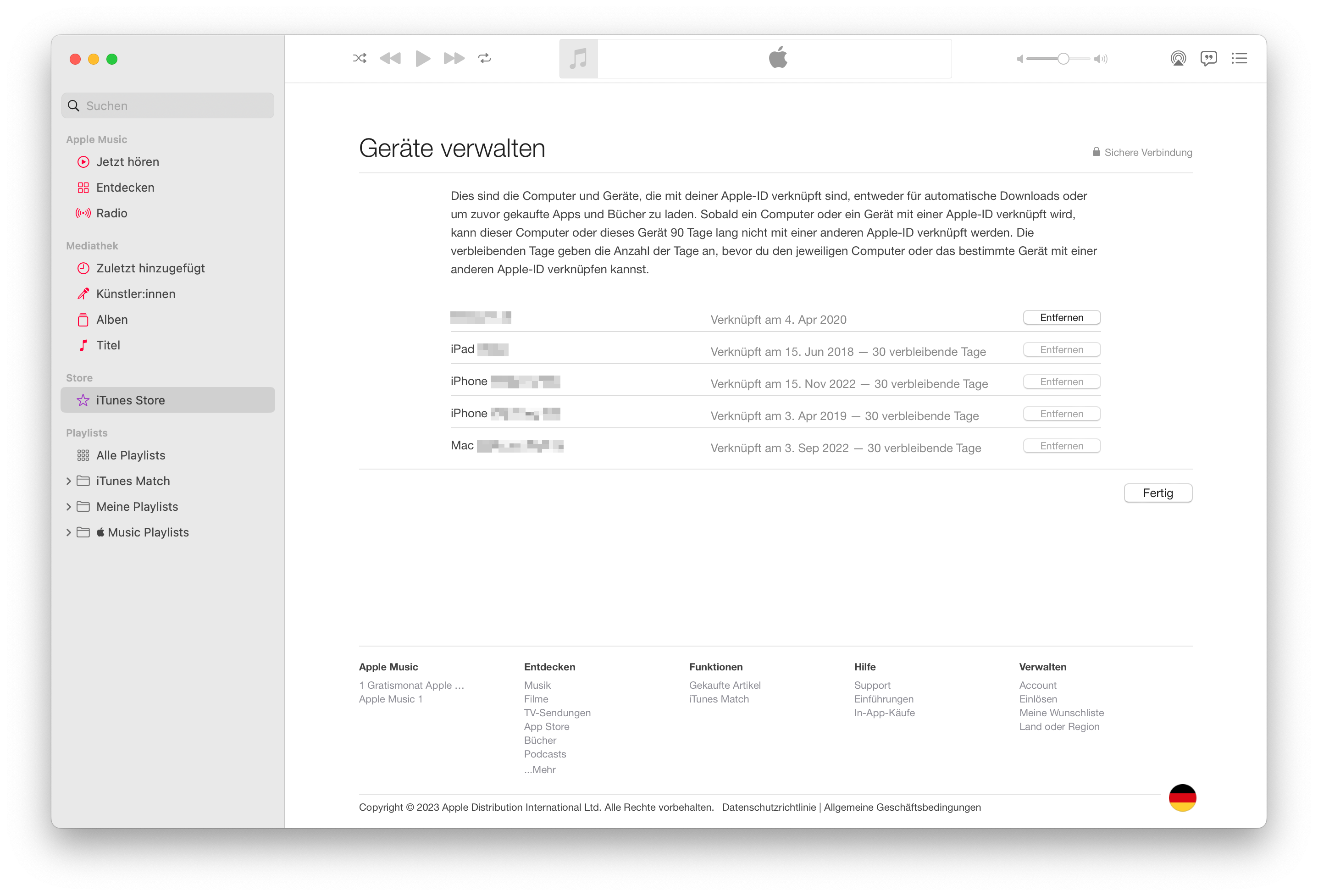Open Jetzt hören in sidebar
1318x896 pixels.
click(x=127, y=162)
